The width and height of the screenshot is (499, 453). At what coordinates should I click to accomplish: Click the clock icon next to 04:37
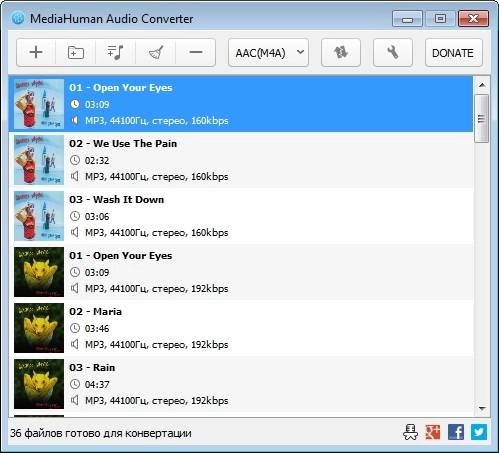tap(75, 384)
